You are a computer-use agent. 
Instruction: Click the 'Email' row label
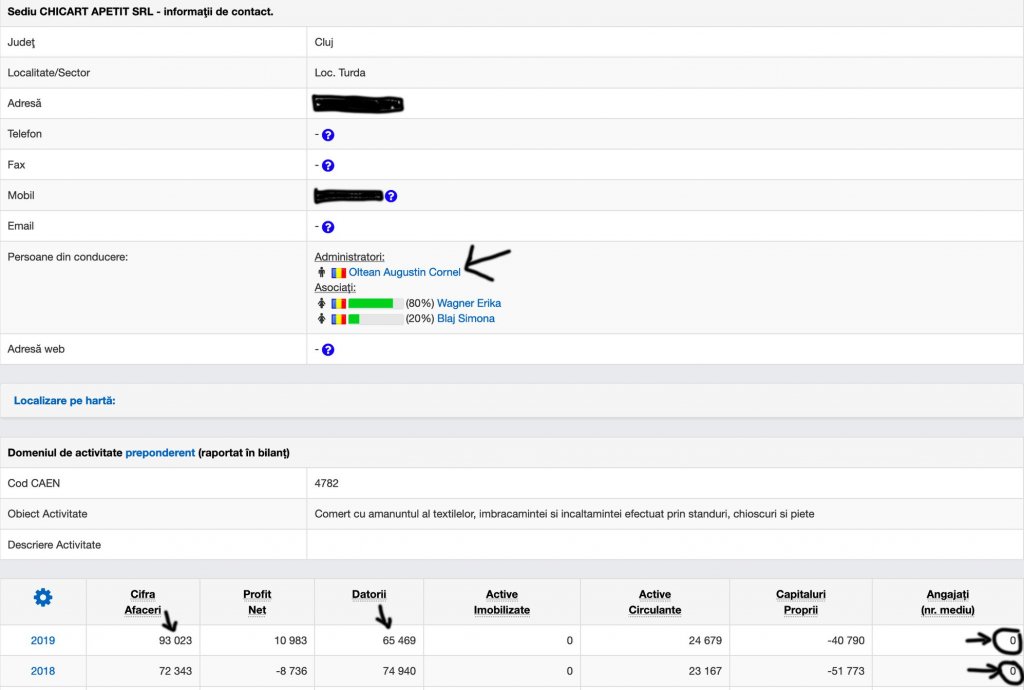[x=20, y=226]
